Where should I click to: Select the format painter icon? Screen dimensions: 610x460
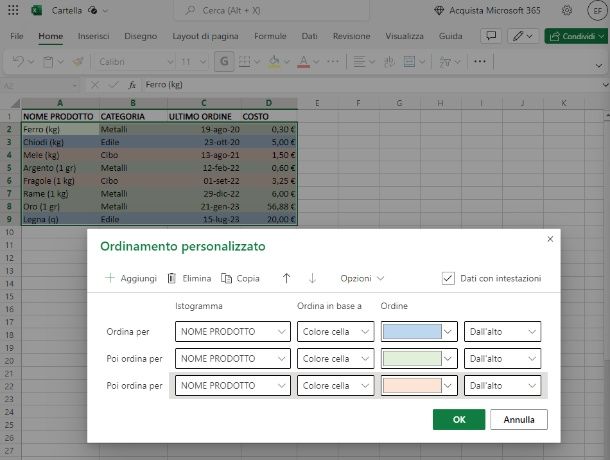[x=78, y=61]
